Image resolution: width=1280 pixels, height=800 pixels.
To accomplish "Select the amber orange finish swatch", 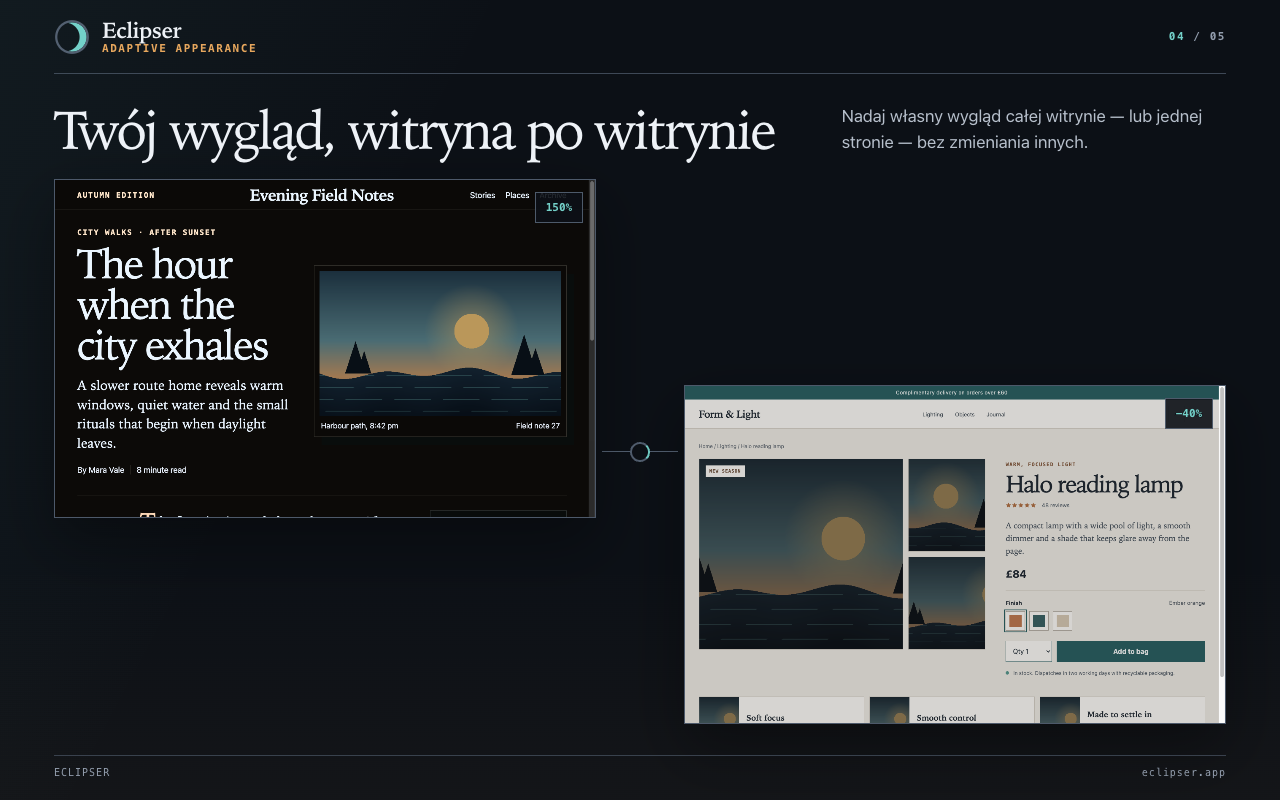I will (x=1016, y=621).
